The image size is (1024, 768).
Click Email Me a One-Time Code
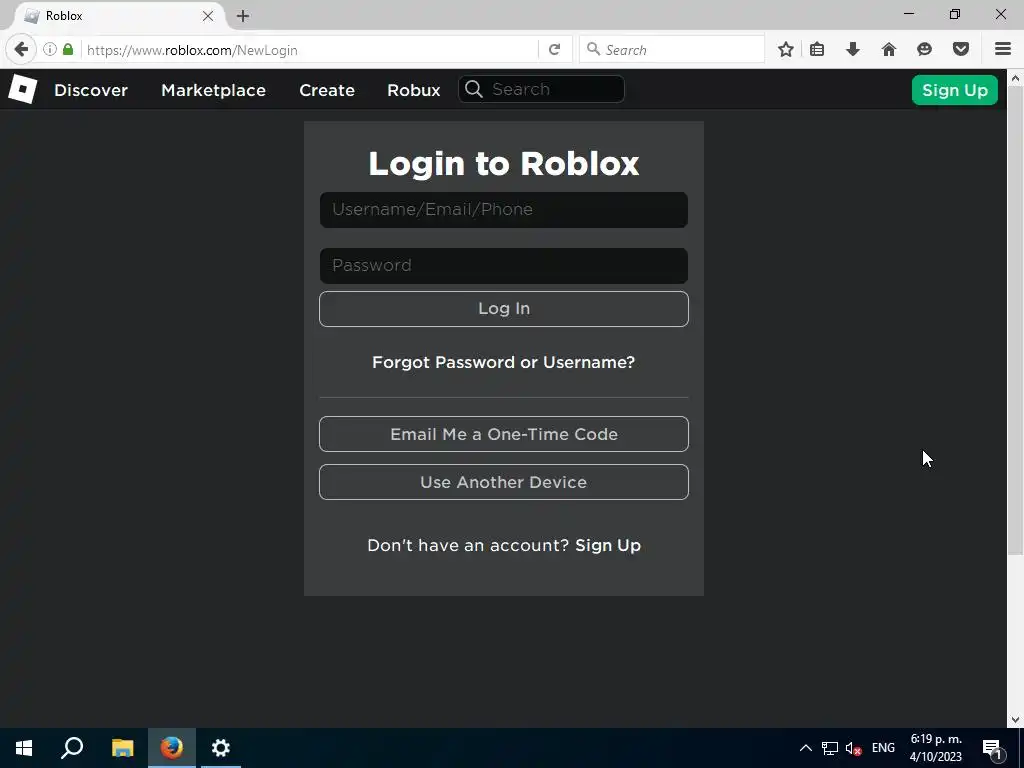click(x=504, y=434)
